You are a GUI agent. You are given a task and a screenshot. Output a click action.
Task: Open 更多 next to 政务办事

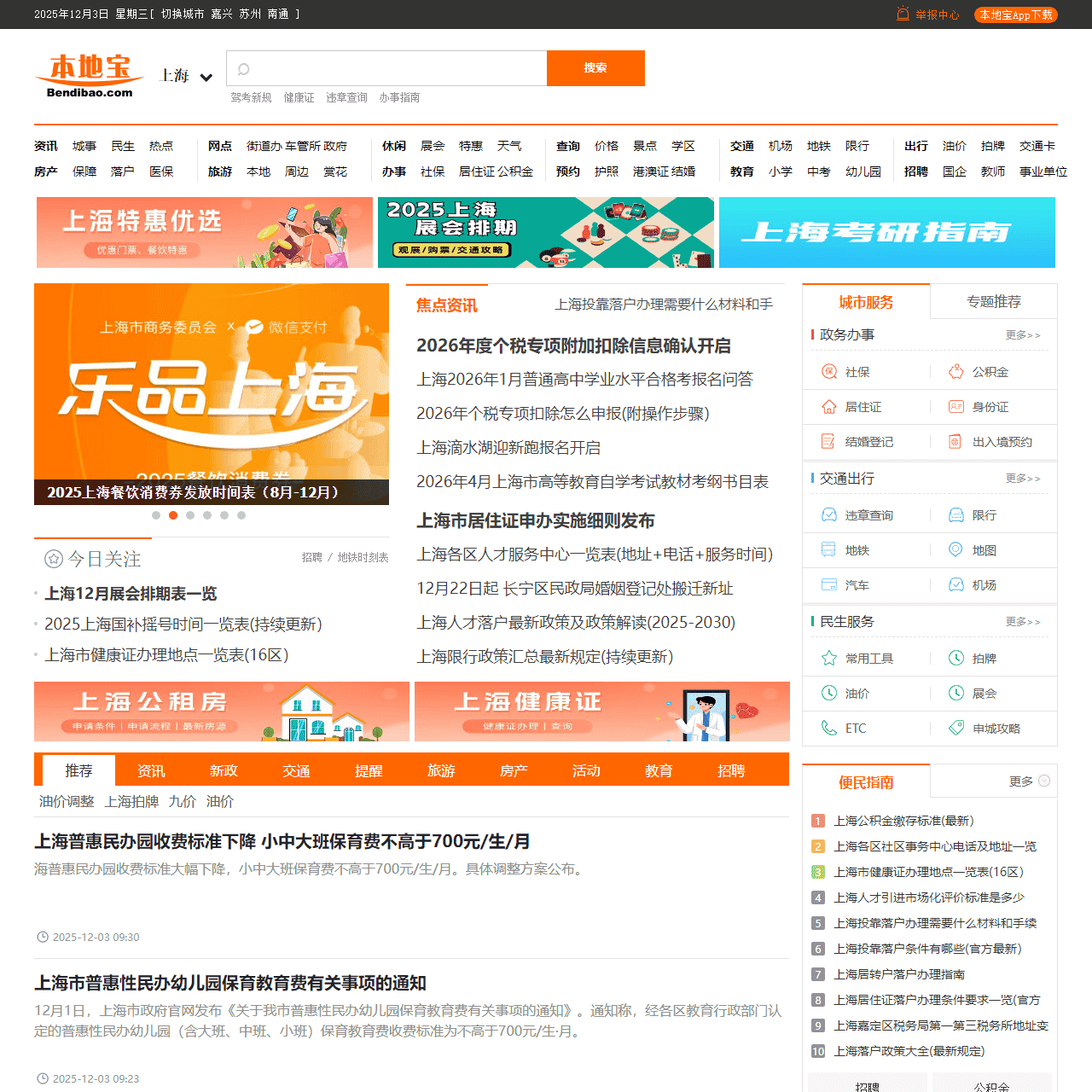click(1022, 335)
